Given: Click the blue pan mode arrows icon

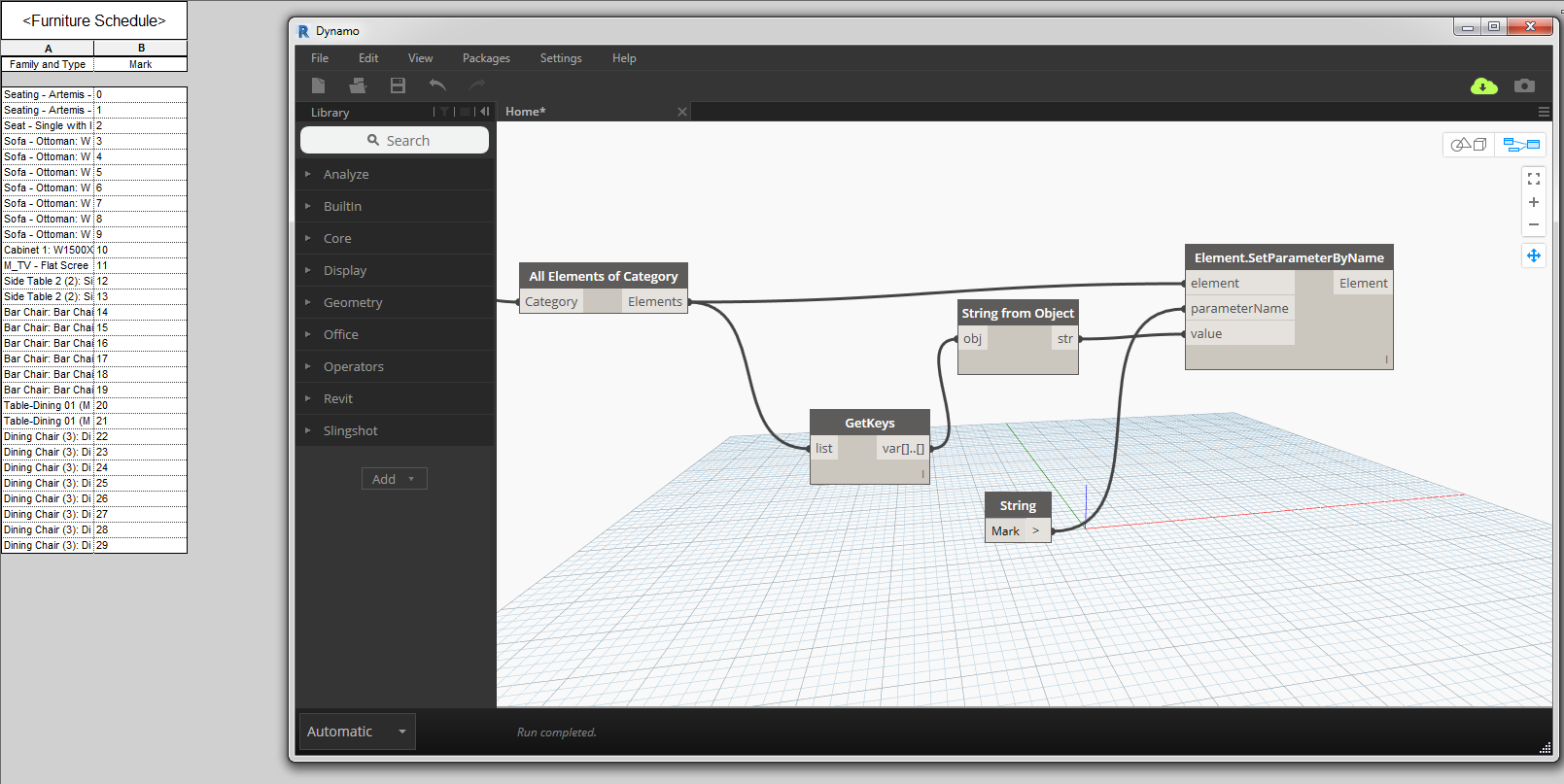Looking at the screenshot, I should click(x=1534, y=256).
